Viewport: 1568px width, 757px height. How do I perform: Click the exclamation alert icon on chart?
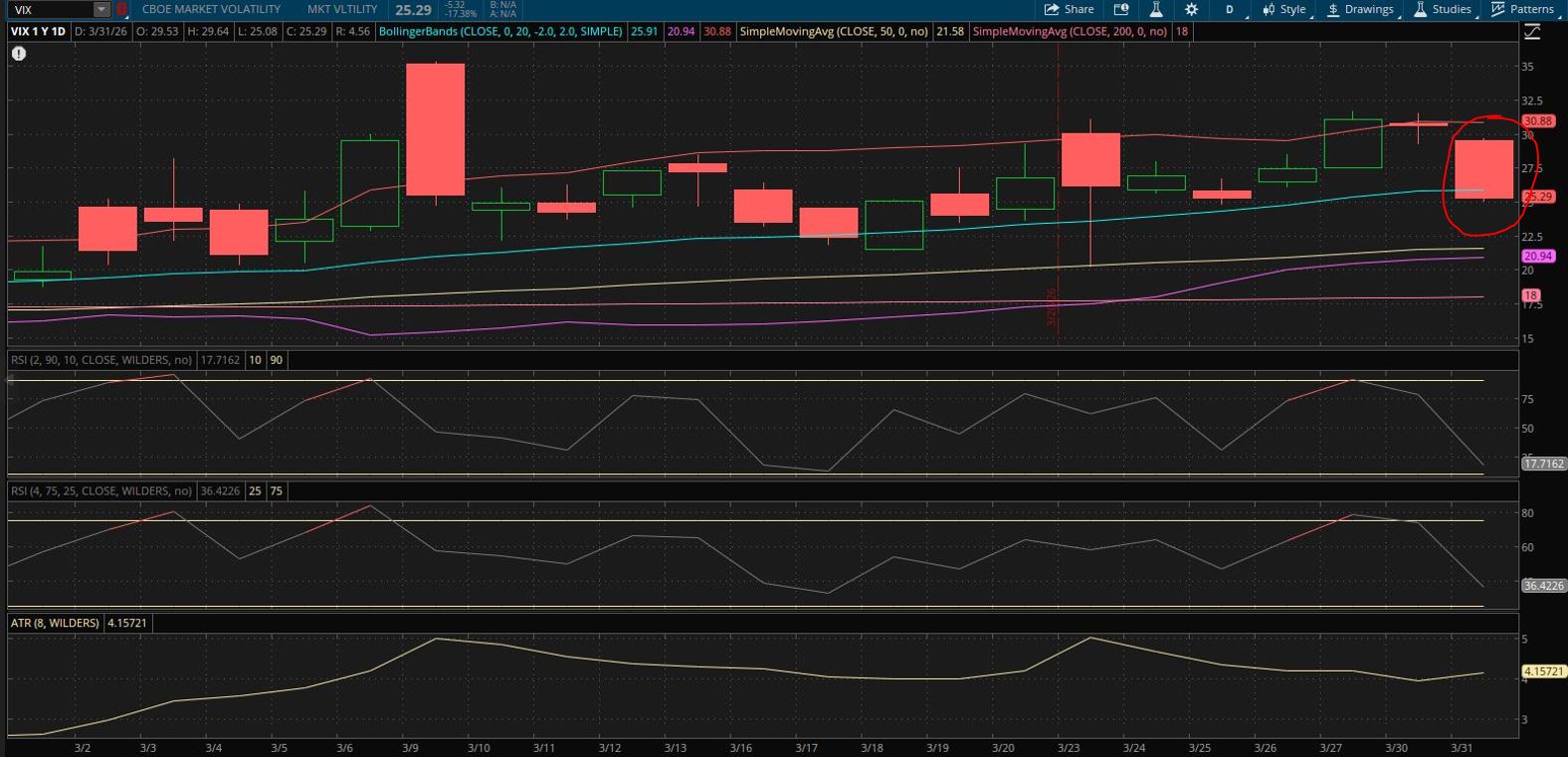tap(19, 54)
